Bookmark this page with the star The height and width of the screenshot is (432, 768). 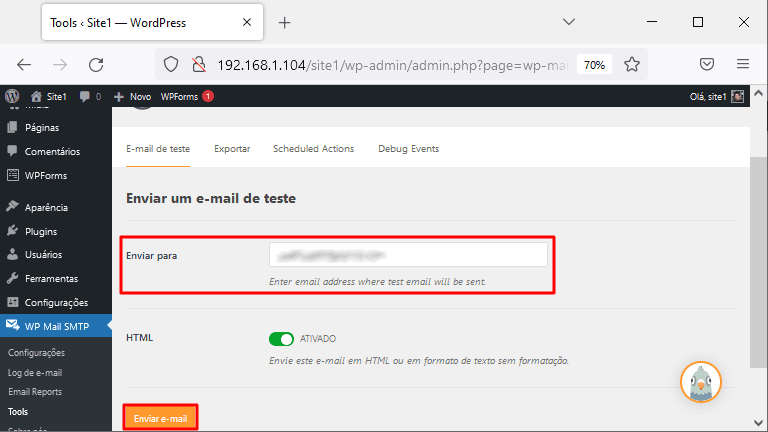[632, 65]
